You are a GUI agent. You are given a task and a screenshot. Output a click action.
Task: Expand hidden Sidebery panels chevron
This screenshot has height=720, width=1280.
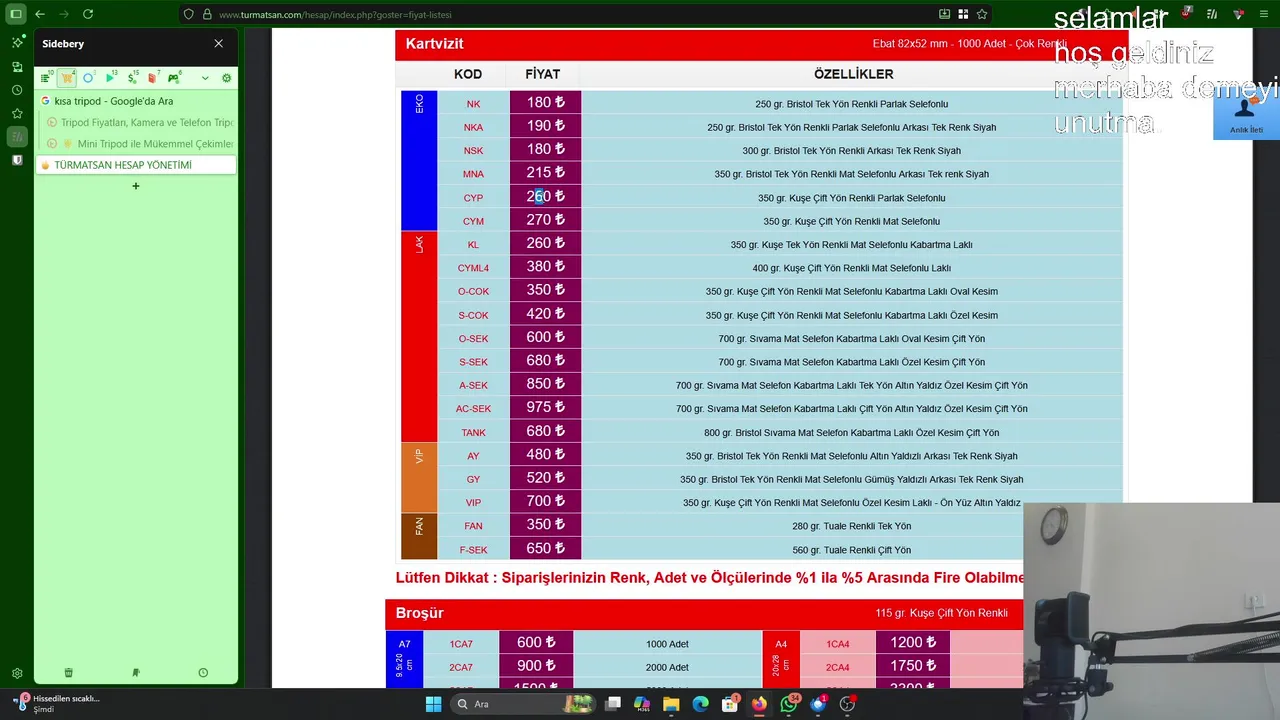(205, 78)
